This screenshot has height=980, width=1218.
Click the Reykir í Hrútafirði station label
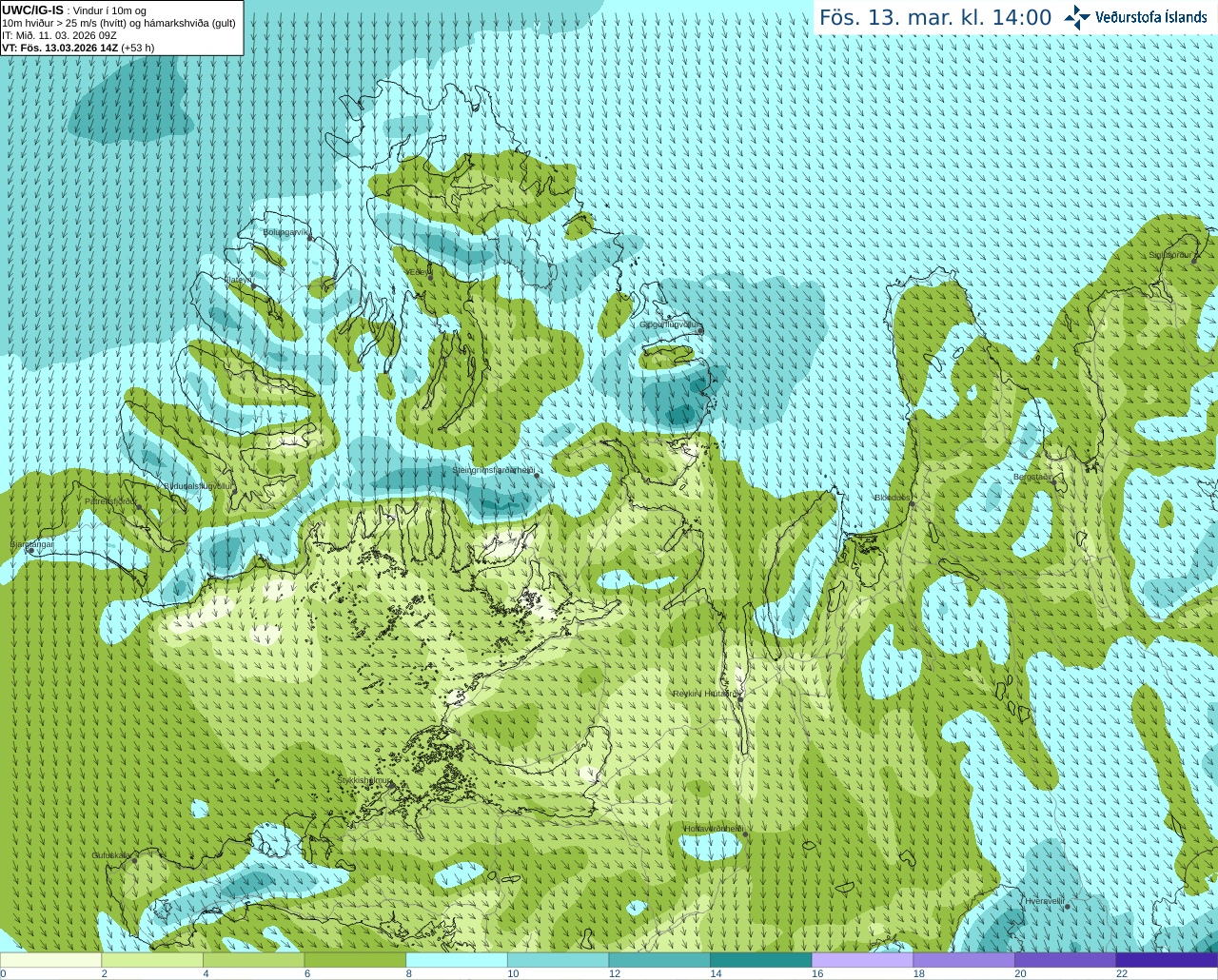tap(706, 694)
